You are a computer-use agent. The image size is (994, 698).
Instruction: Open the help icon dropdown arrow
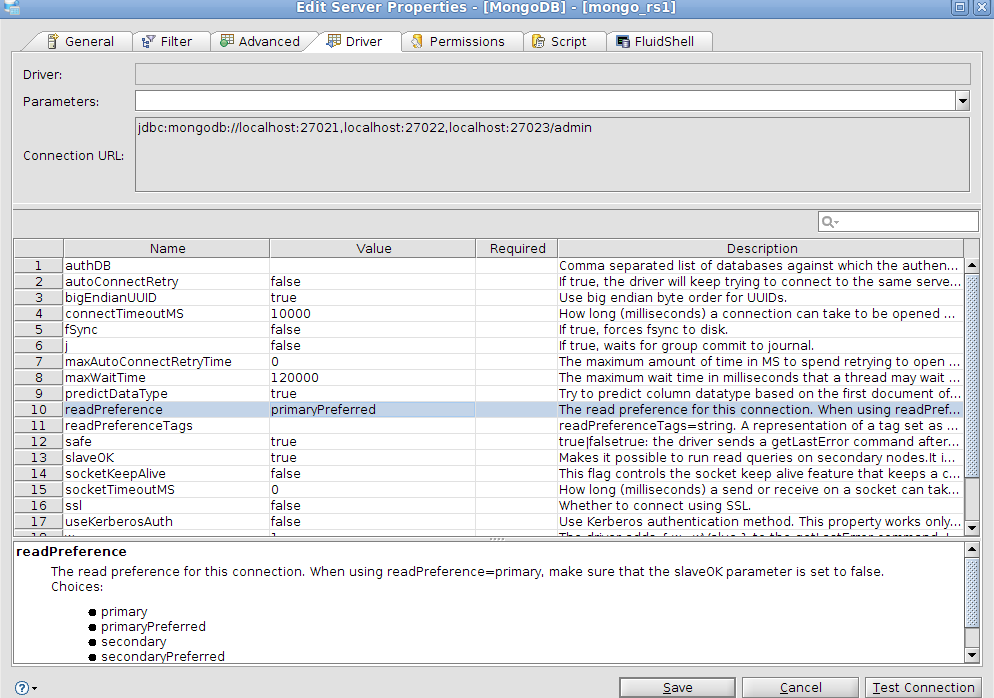coord(34,688)
